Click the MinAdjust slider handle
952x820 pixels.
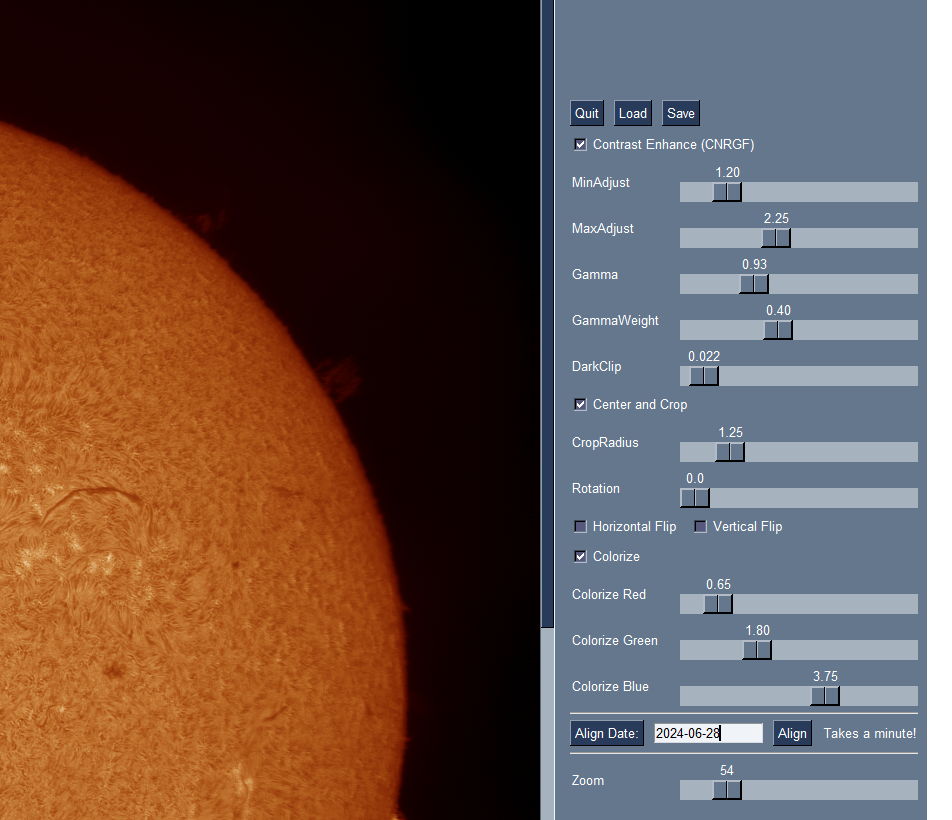pos(727,192)
